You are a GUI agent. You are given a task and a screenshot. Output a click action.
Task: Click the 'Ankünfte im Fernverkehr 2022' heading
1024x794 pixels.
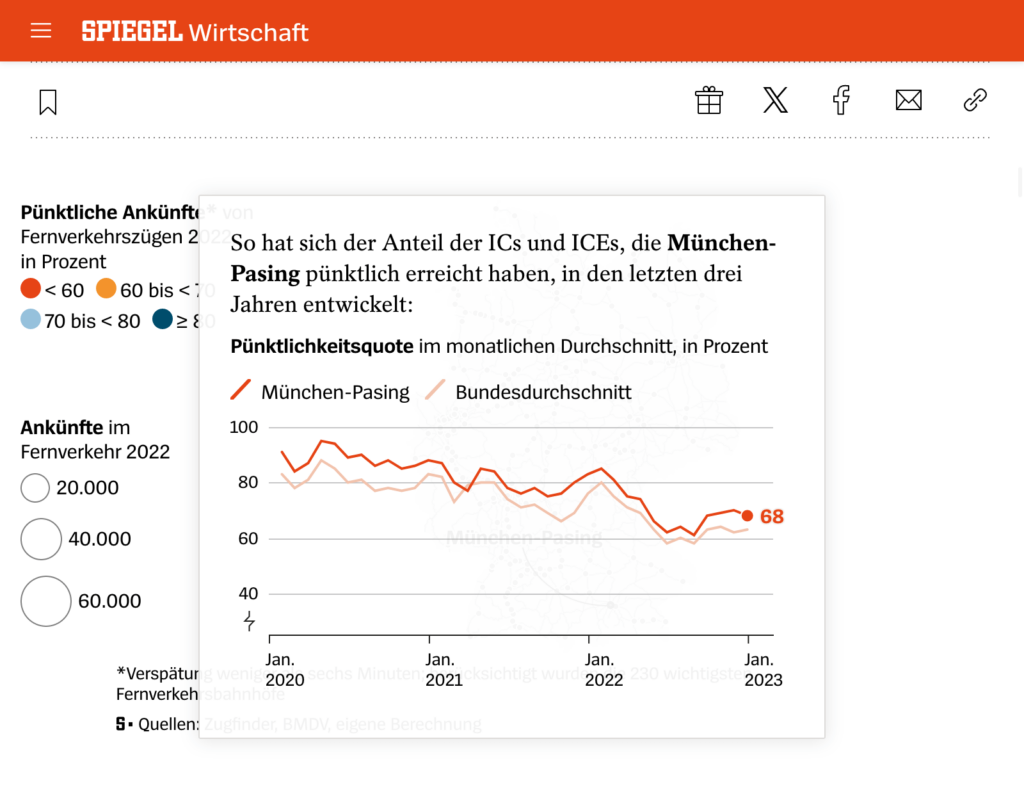[x=95, y=439]
